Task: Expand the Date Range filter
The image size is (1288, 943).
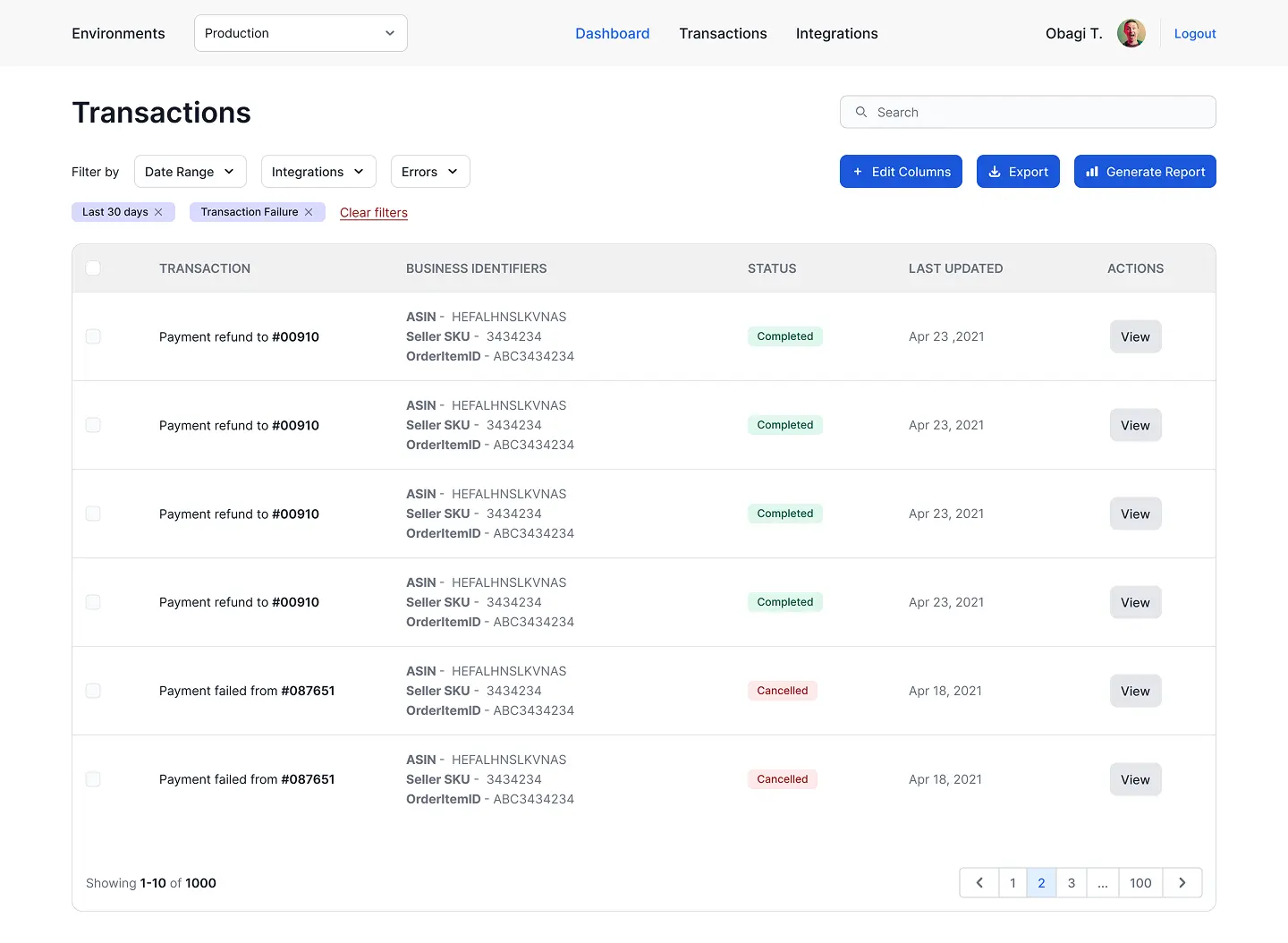Action: [x=190, y=172]
